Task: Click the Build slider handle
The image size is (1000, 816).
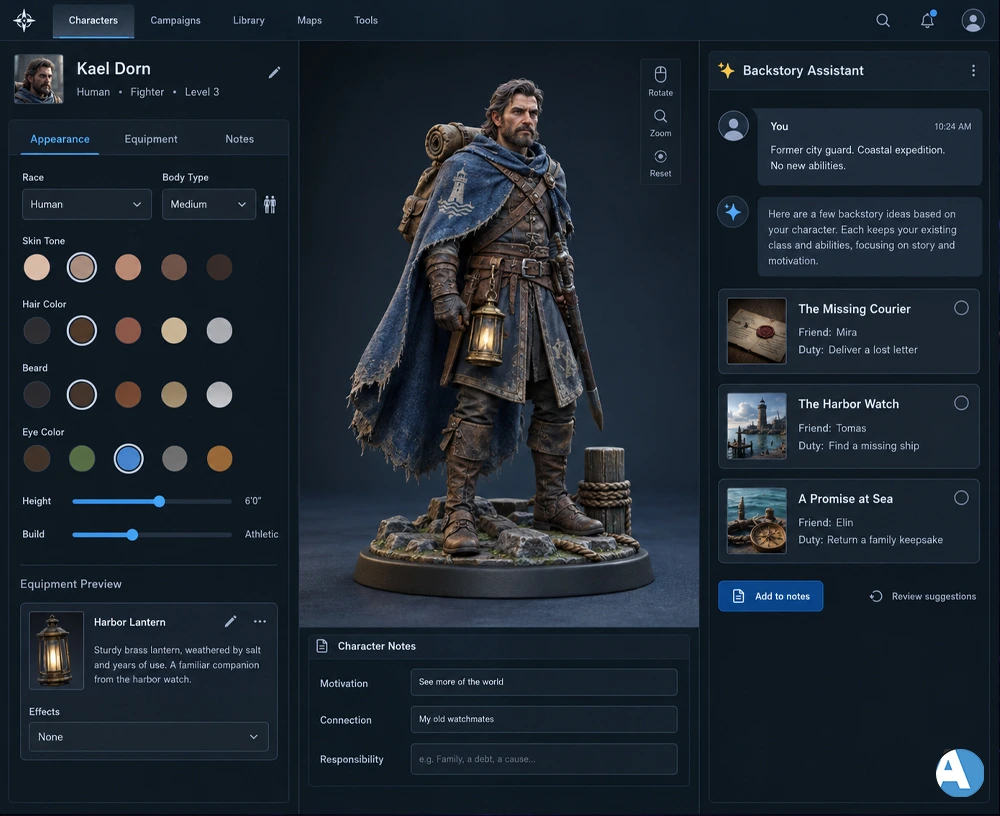Action: click(x=132, y=535)
